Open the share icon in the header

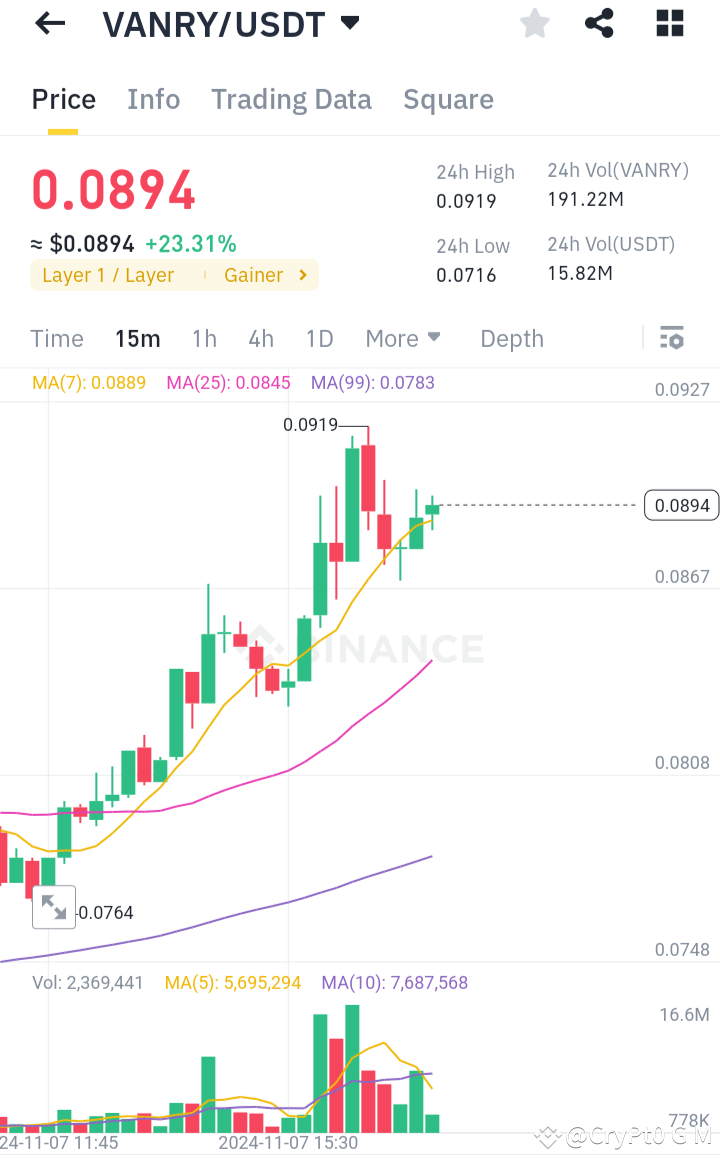[598, 23]
